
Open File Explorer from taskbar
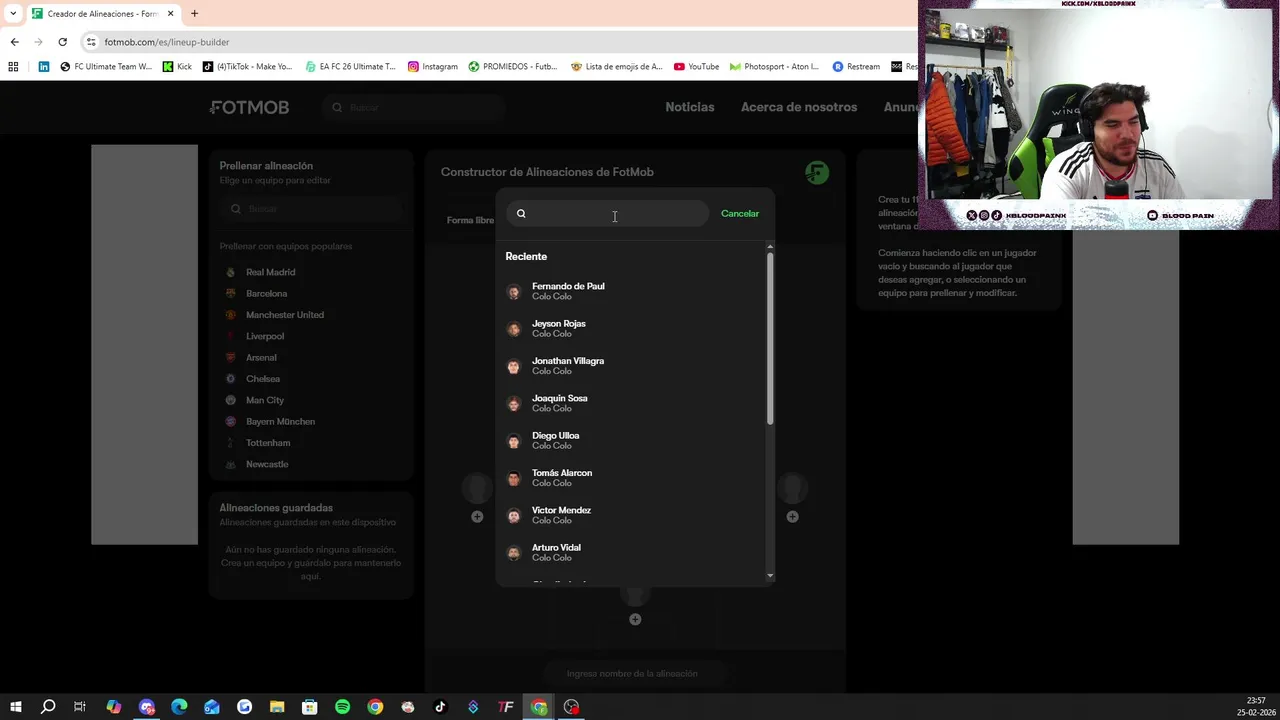277,707
